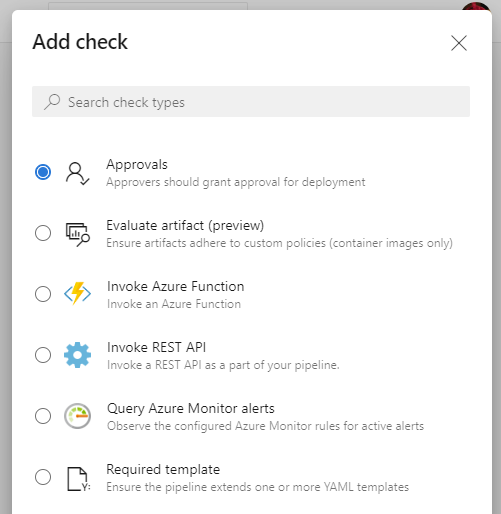Close the Add check dialog
501x514 pixels.
[459, 43]
